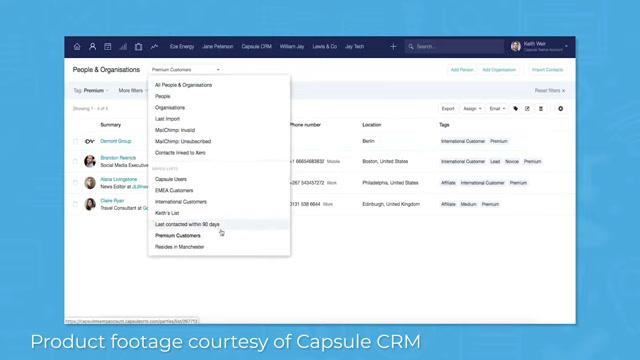Open the Premium Customers list dropdown
This screenshot has width=640, height=360.
[186, 70]
